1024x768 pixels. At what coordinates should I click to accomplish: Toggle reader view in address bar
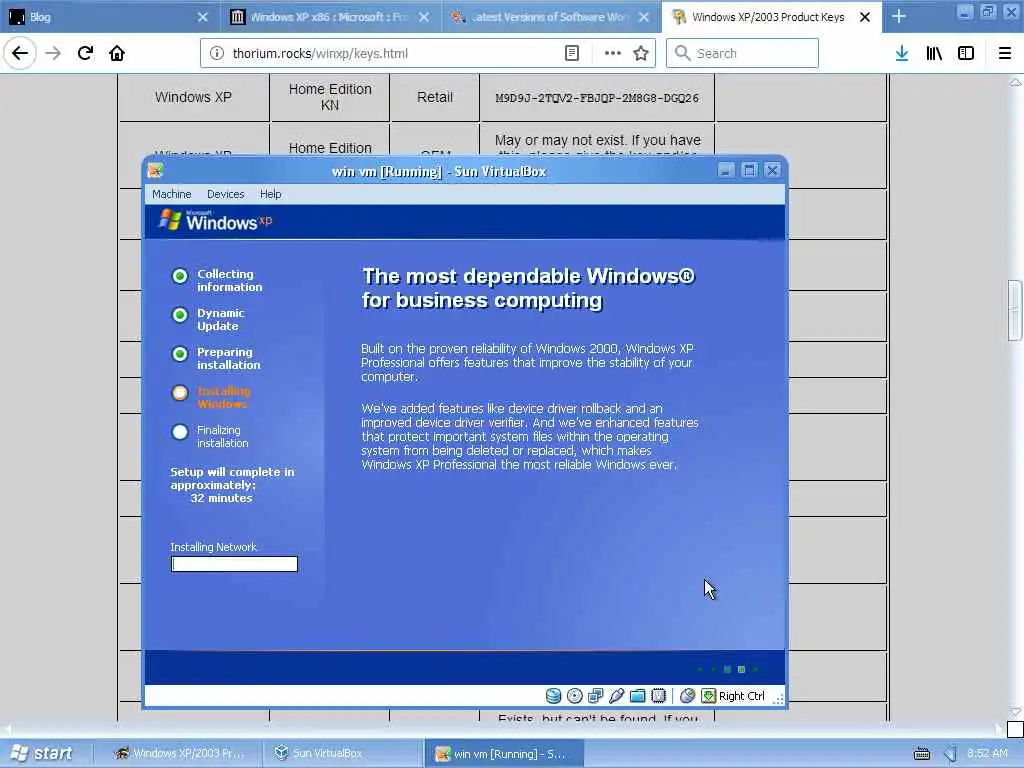click(571, 53)
